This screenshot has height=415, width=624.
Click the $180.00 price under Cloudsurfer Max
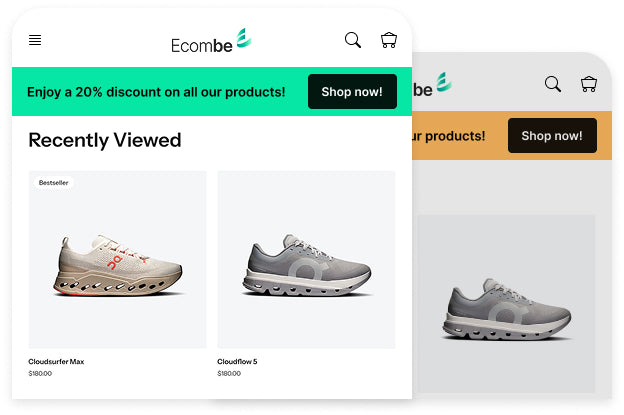[x=40, y=374]
